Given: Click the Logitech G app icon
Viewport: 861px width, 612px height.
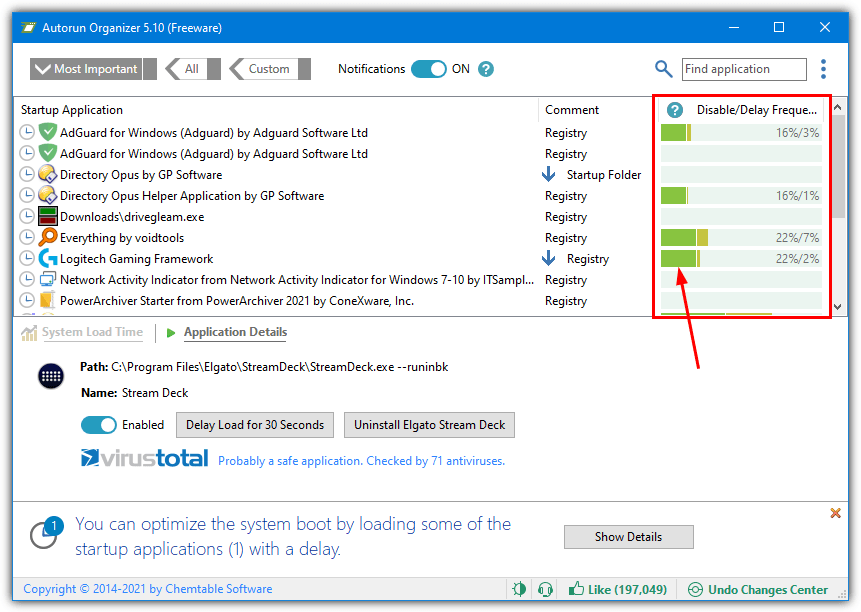Looking at the screenshot, I should pyautogui.click(x=48, y=258).
